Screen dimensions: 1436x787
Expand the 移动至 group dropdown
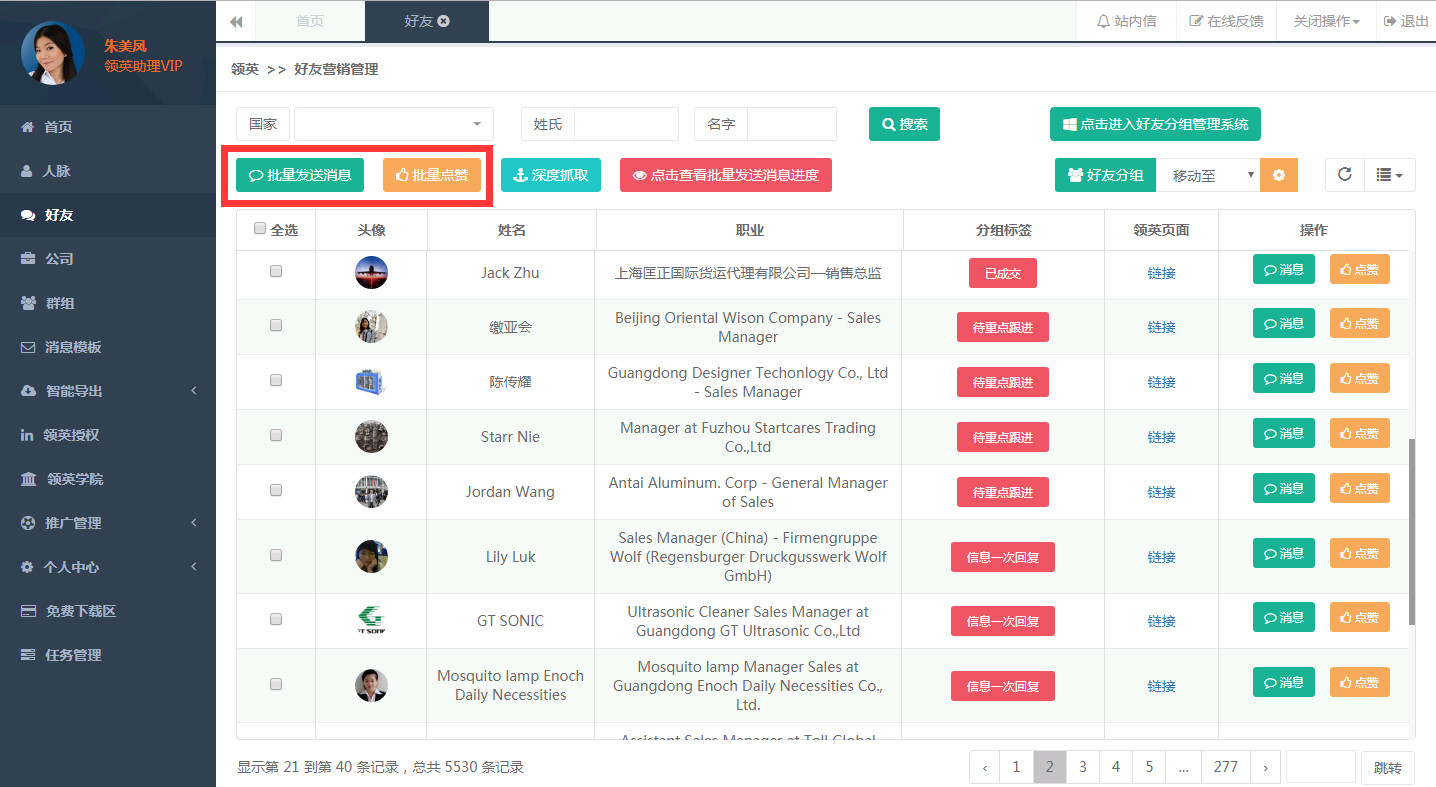pos(1207,175)
